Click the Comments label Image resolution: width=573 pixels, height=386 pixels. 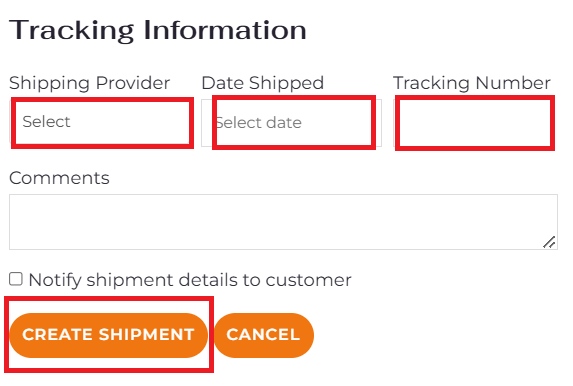click(x=59, y=178)
